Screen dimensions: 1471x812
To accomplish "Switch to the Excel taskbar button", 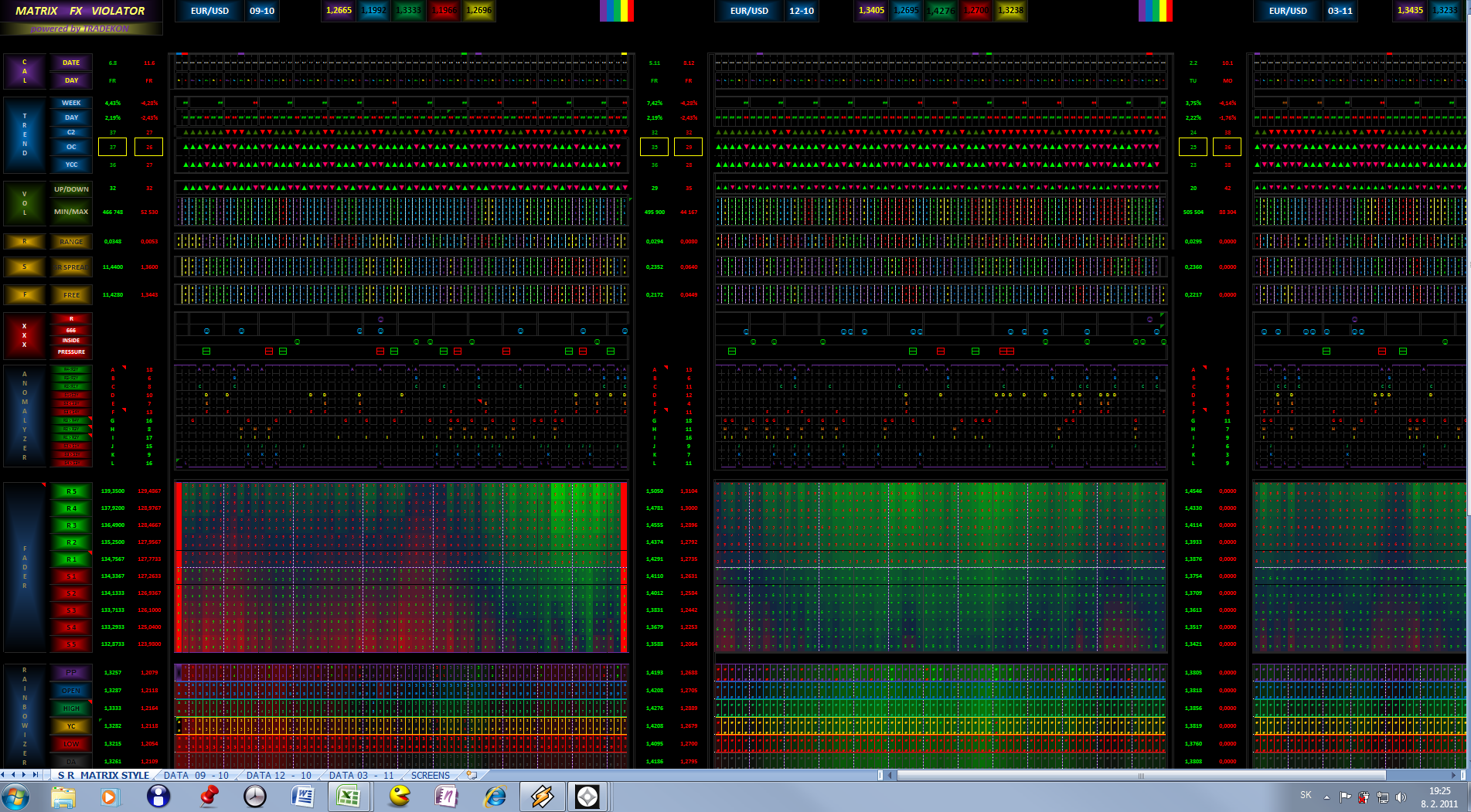I will click(349, 797).
